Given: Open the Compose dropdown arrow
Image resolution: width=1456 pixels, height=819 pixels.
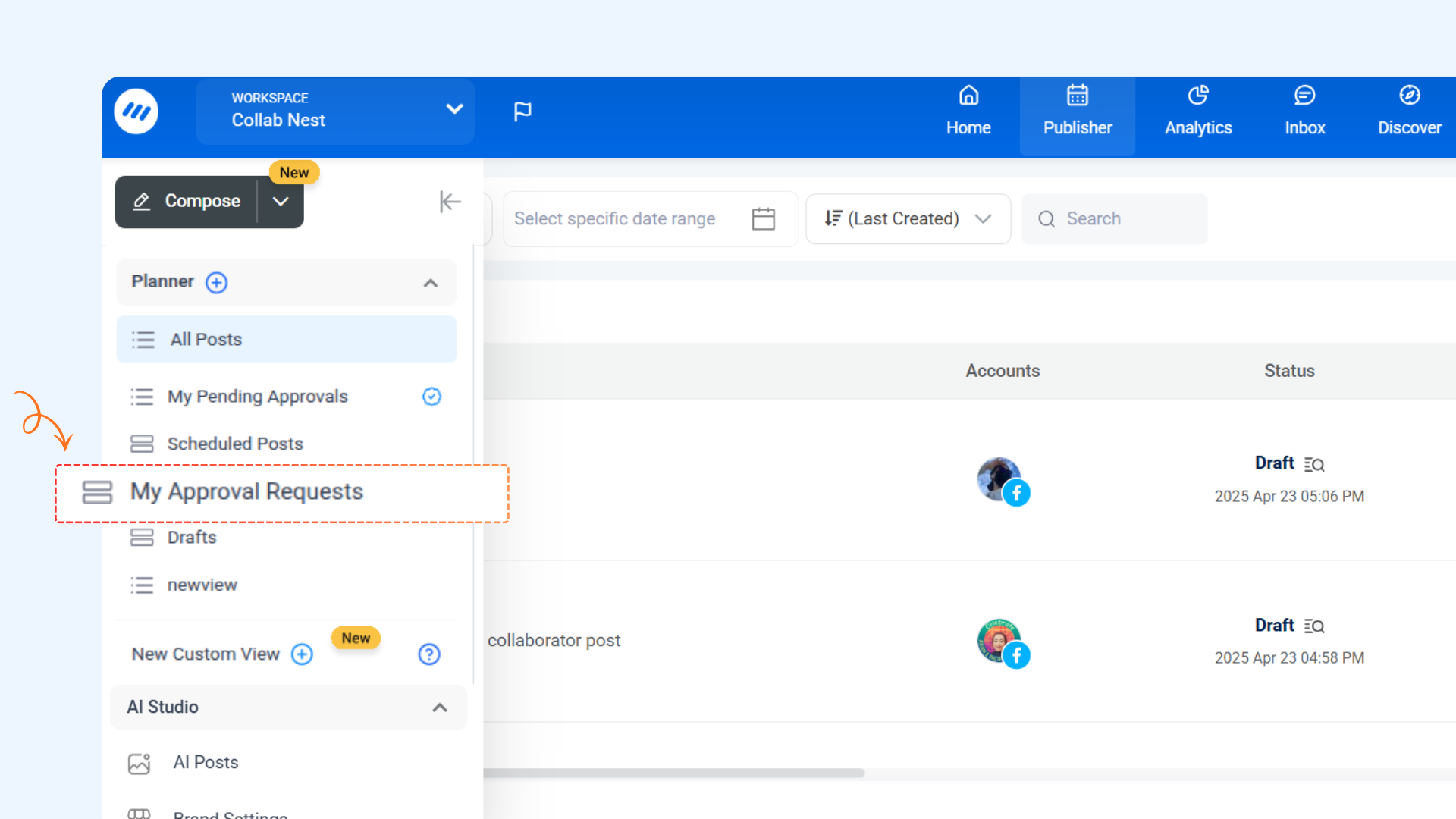Looking at the screenshot, I should click(281, 202).
